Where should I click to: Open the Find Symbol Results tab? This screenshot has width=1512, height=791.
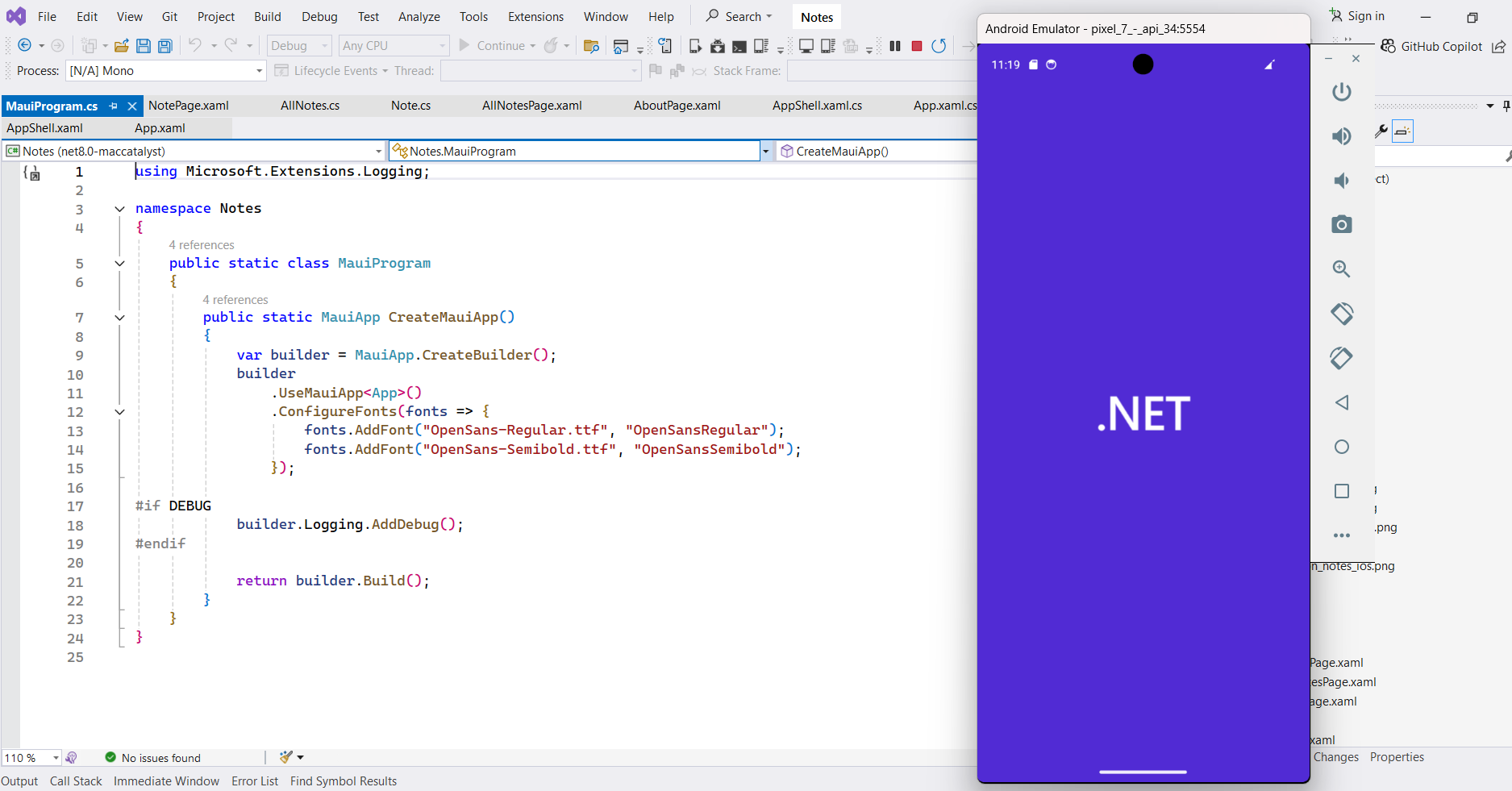point(344,781)
